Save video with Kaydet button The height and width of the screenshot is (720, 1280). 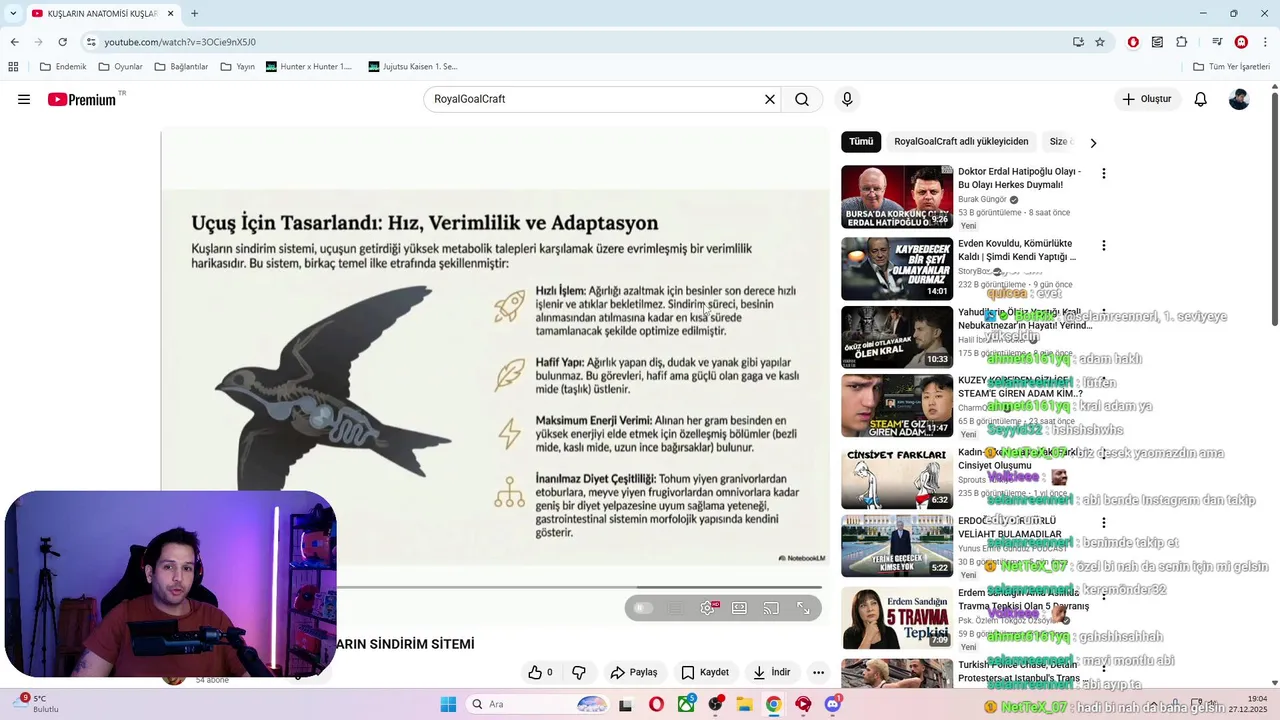705,672
